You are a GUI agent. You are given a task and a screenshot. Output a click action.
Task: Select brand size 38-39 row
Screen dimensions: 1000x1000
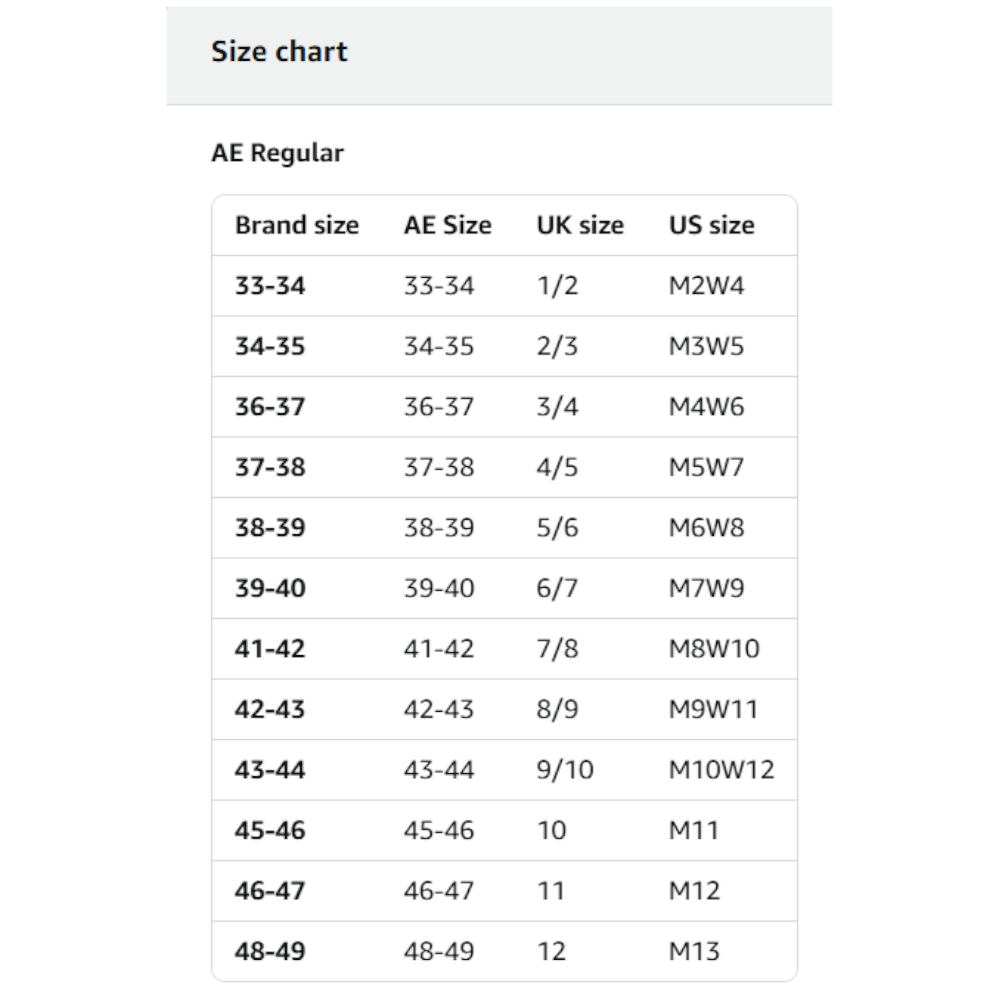pyautogui.click(x=504, y=528)
